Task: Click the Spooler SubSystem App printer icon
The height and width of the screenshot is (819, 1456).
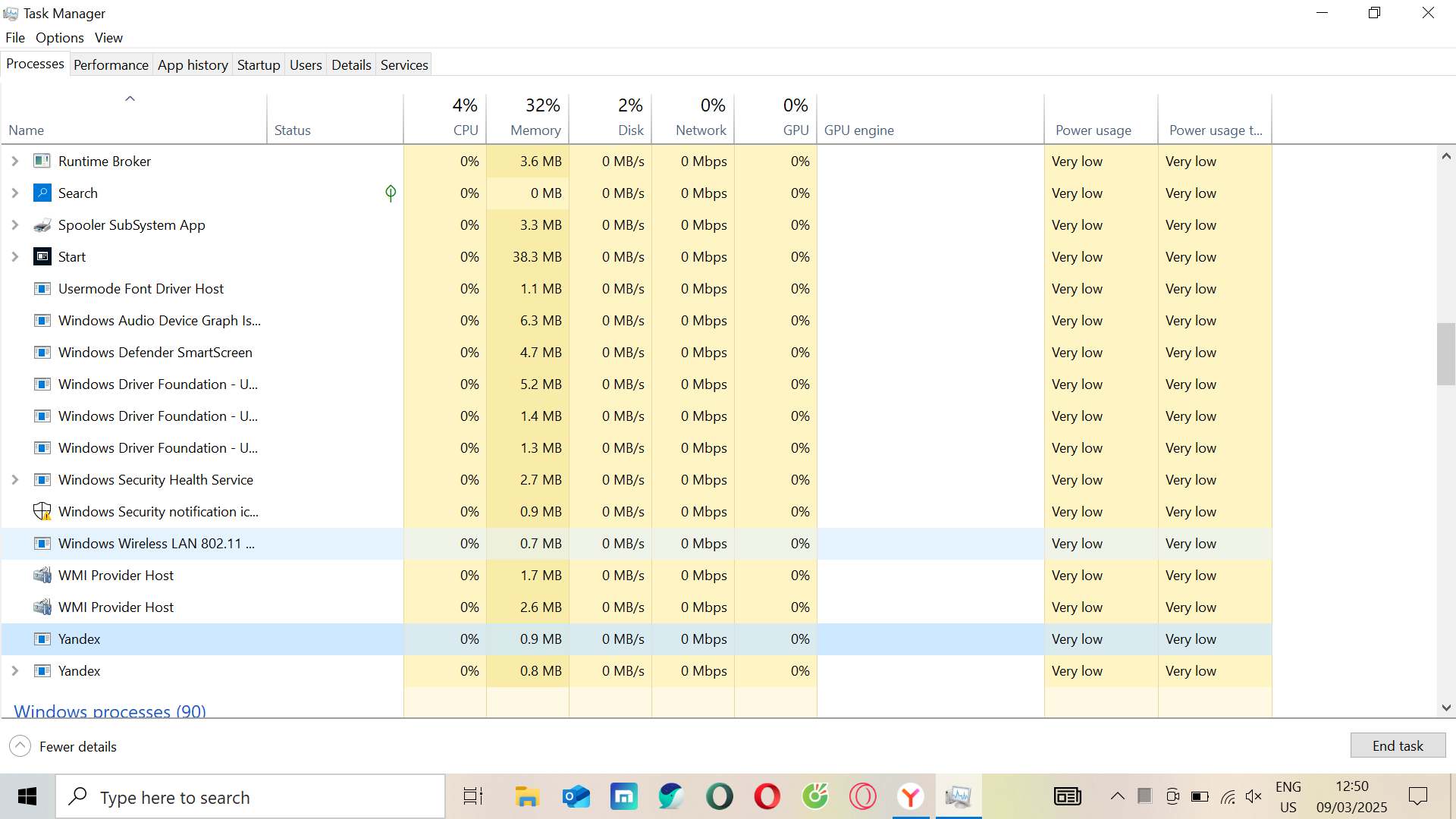Action: 42,225
